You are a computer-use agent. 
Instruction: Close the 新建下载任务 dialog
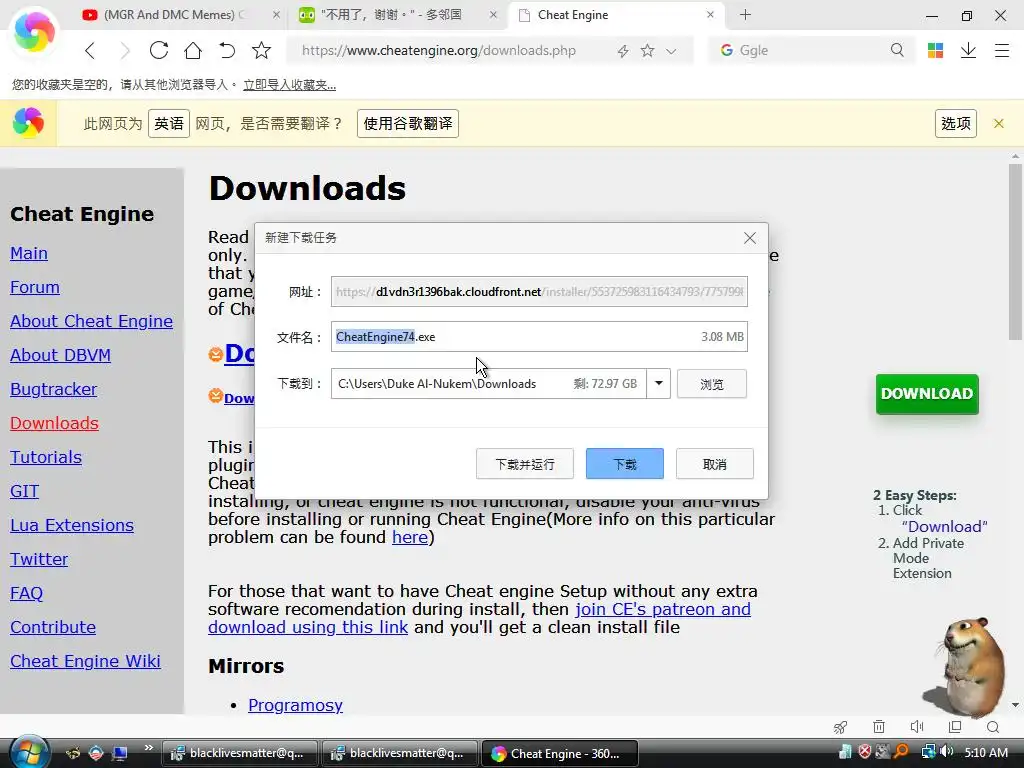(x=750, y=238)
